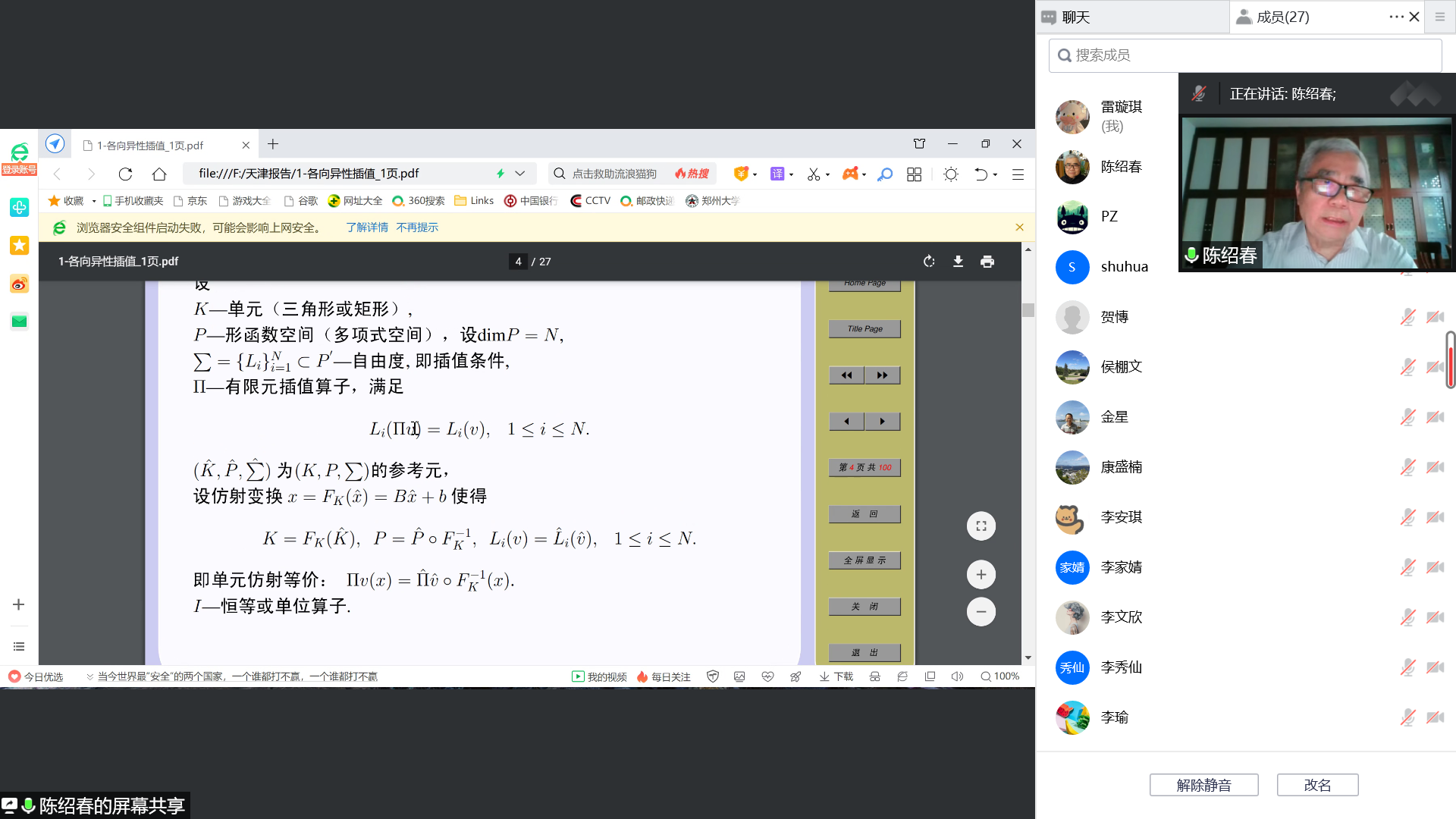Open the three-dots more options in members panel
1456x819 pixels.
tap(1396, 17)
